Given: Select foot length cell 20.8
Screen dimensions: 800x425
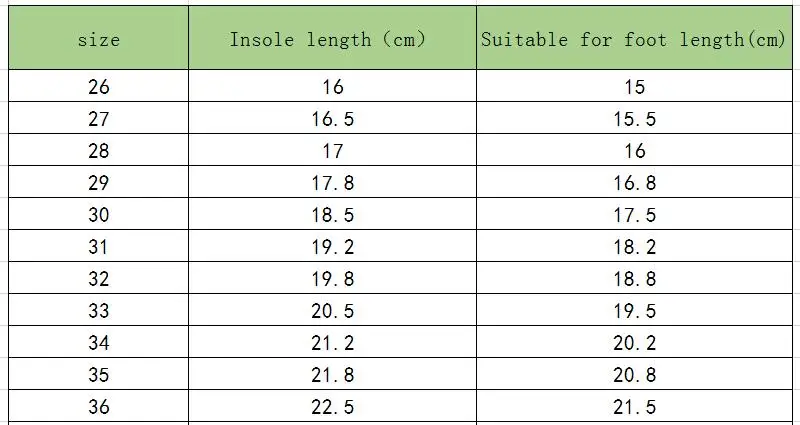Looking at the screenshot, I should coord(635,375).
